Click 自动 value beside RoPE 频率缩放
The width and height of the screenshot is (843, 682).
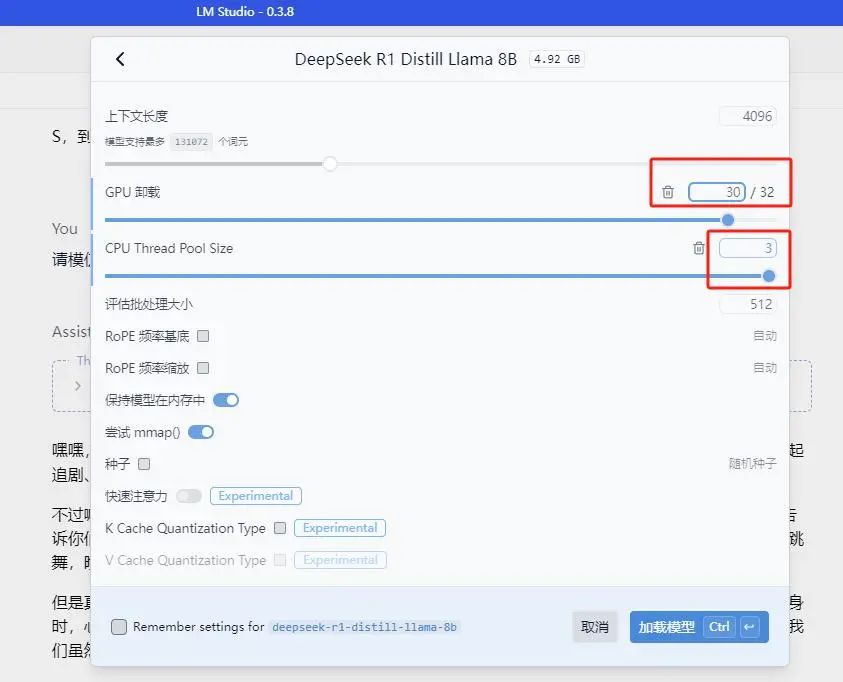765,368
